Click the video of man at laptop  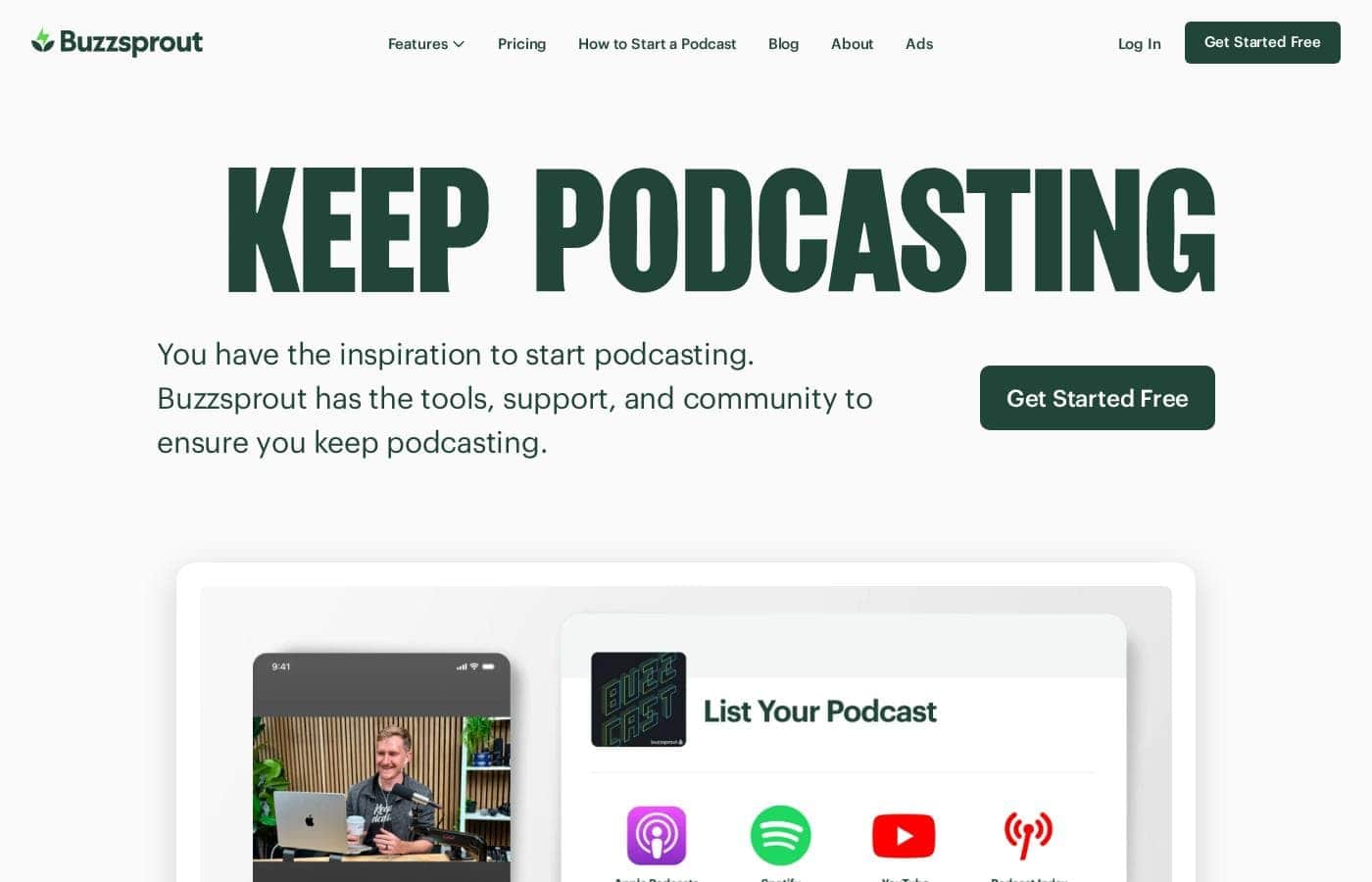click(381, 789)
